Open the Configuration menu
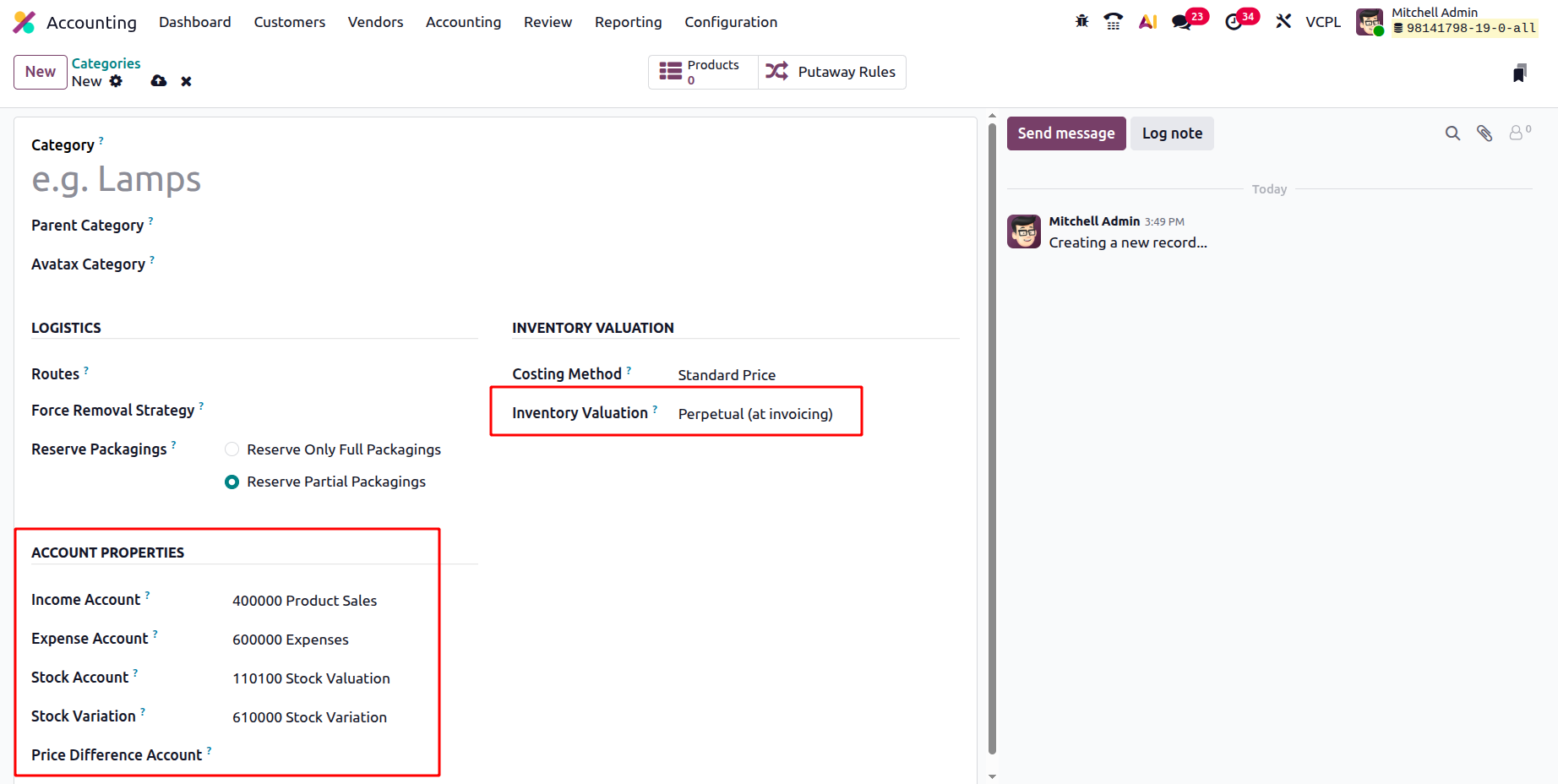Screen dimensions: 1558x784 click(731, 22)
